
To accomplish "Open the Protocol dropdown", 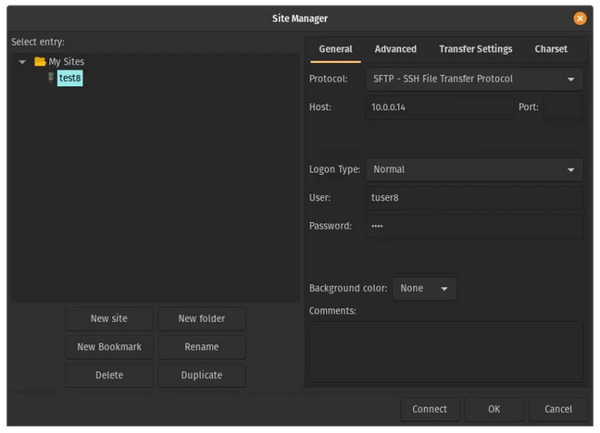I will click(474, 79).
